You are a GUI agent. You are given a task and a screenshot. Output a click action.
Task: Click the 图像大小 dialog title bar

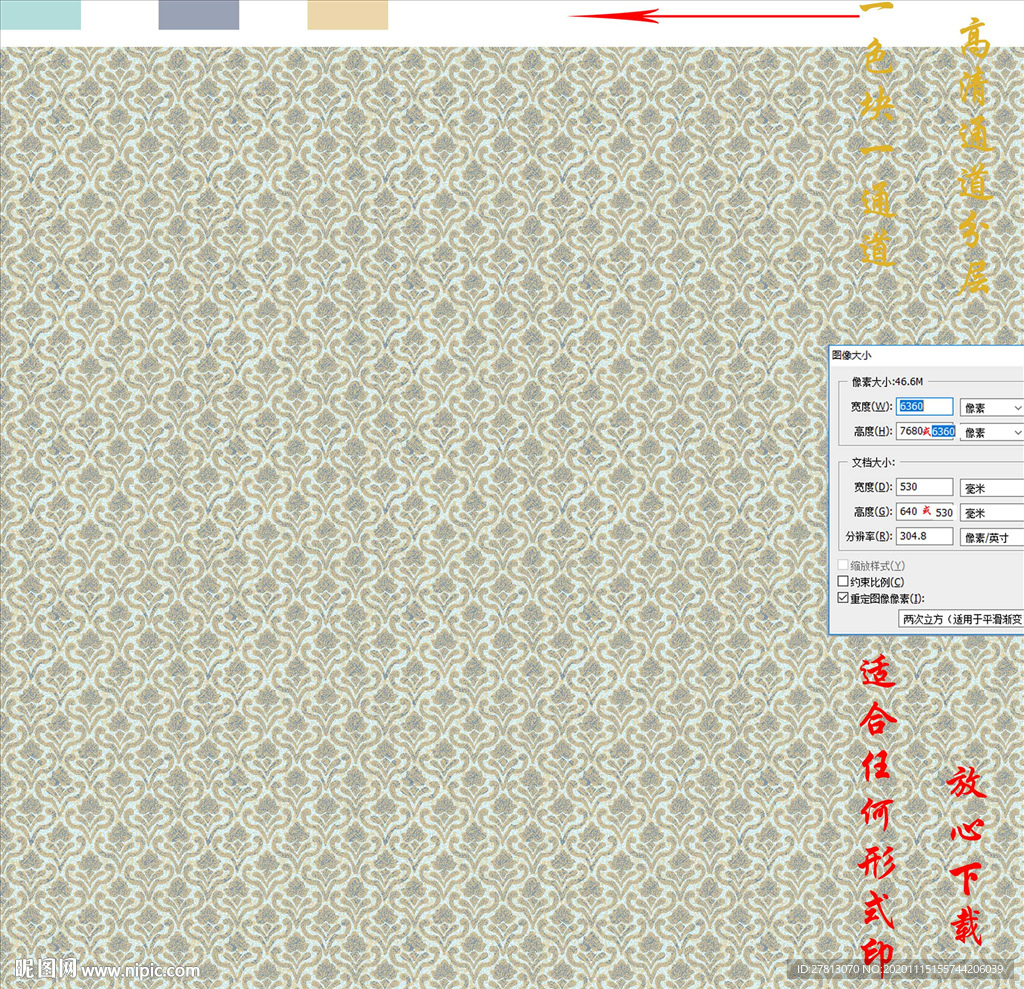[927, 355]
